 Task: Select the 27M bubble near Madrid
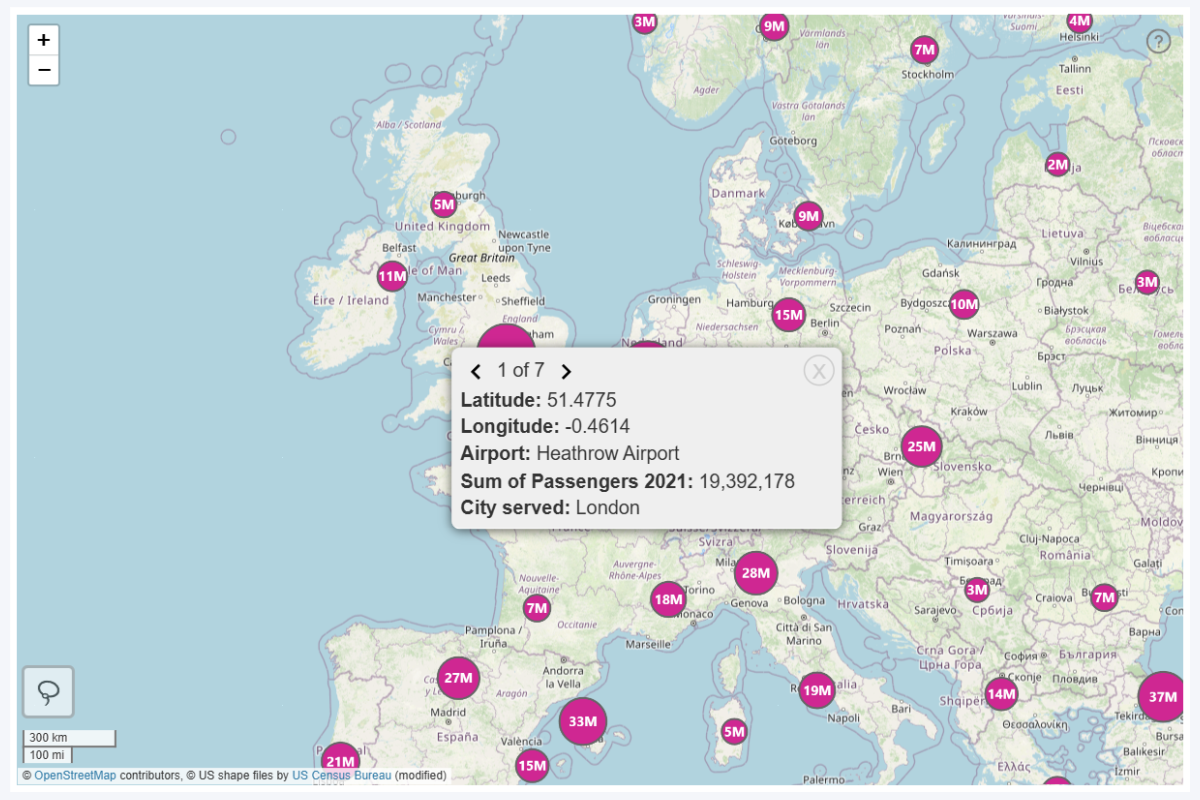pos(458,677)
